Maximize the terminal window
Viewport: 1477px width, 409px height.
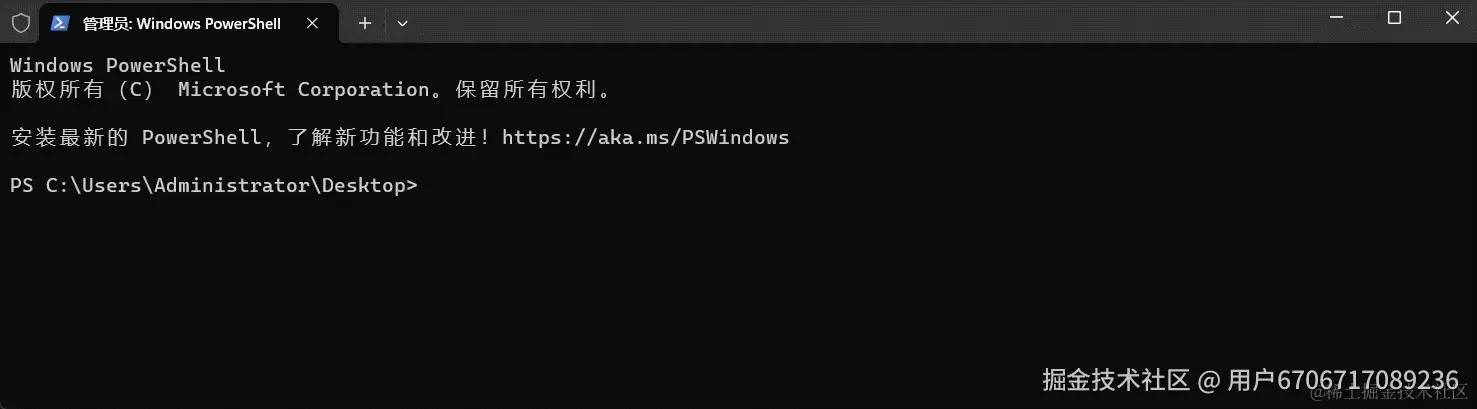[1394, 18]
